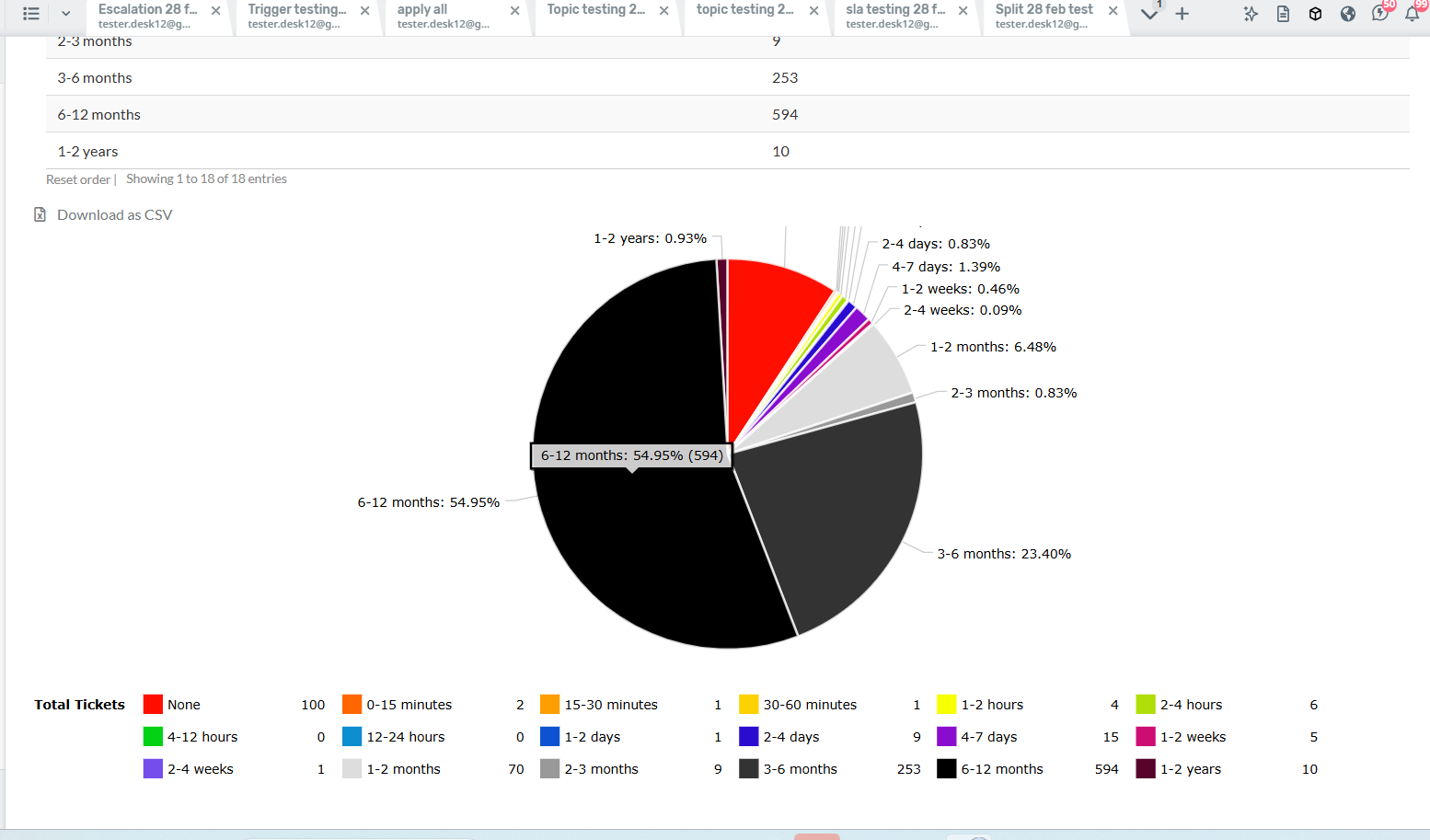Click the red None color swatch
The width and height of the screenshot is (1430, 840).
pos(153,705)
